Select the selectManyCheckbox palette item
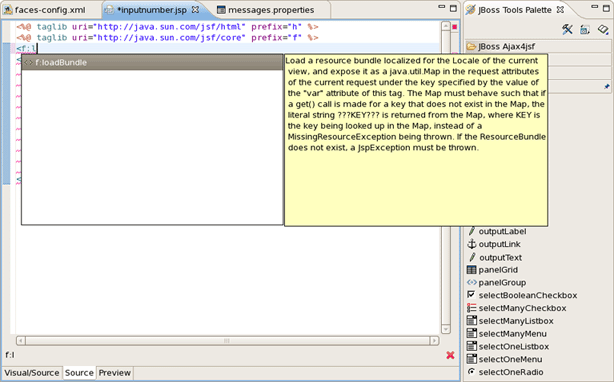The width and height of the screenshot is (614, 382). [x=517, y=308]
